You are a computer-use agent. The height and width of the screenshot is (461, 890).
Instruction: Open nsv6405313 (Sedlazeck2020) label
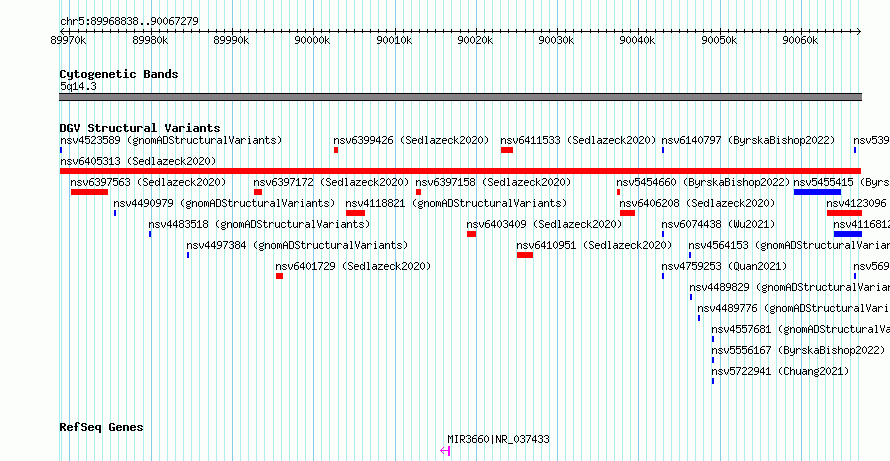138,161
